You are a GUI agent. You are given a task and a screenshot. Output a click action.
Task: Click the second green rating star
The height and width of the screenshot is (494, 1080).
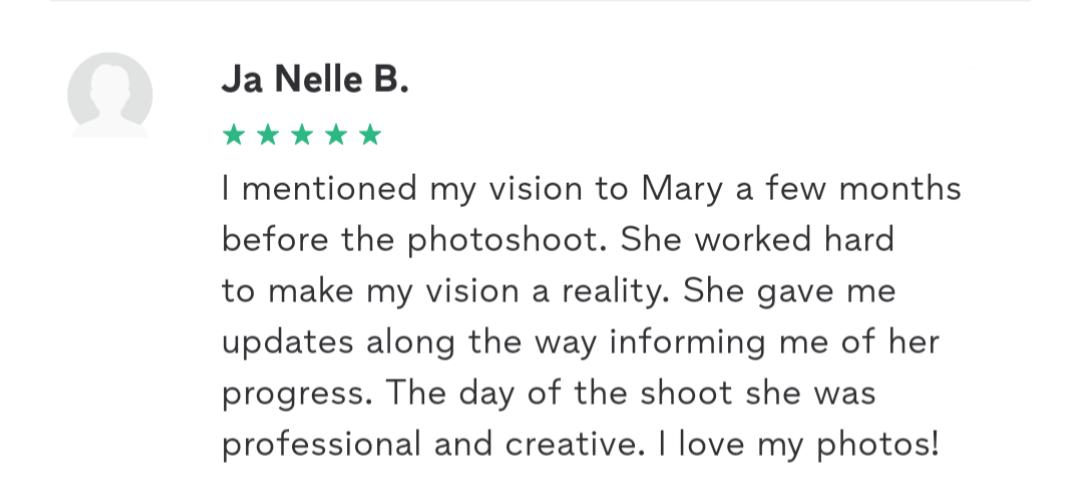coord(267,134)
